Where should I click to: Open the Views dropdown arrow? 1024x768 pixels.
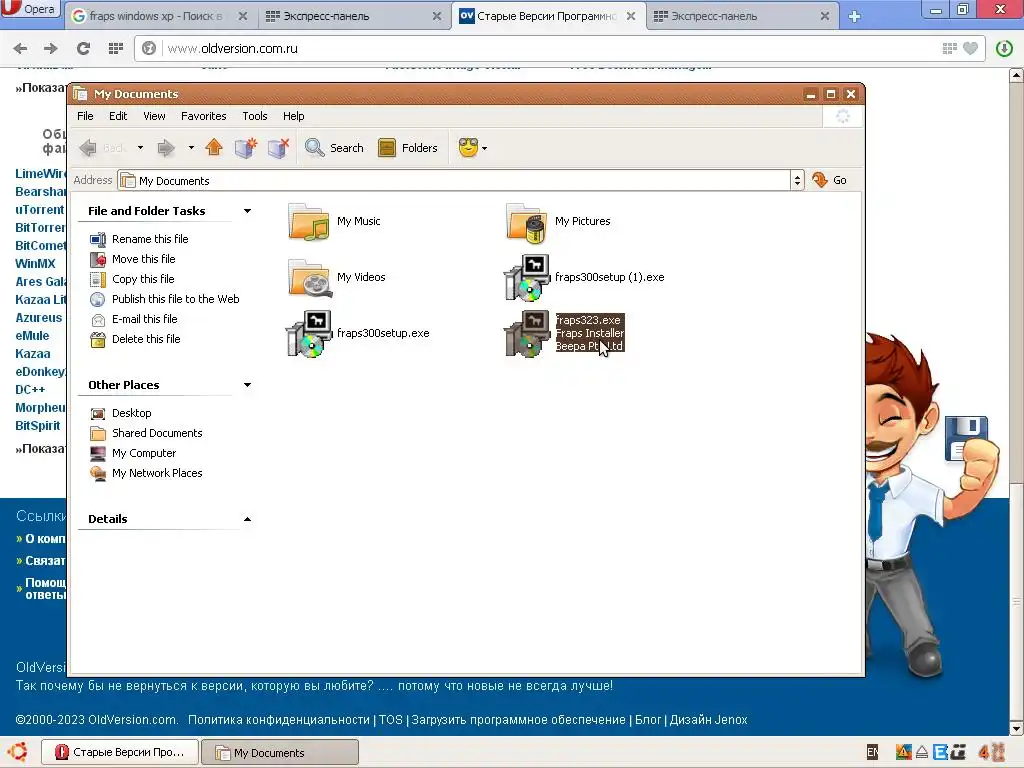[485, 148]
